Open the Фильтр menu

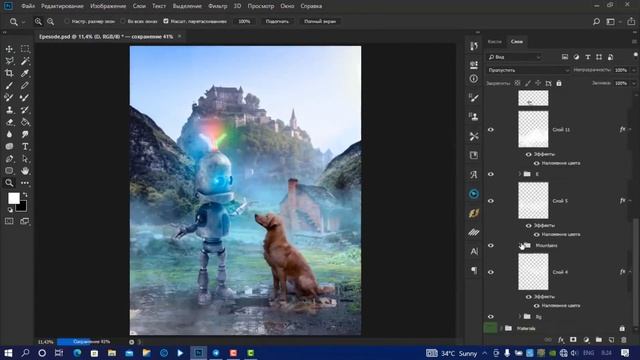(x=218, y=6)
